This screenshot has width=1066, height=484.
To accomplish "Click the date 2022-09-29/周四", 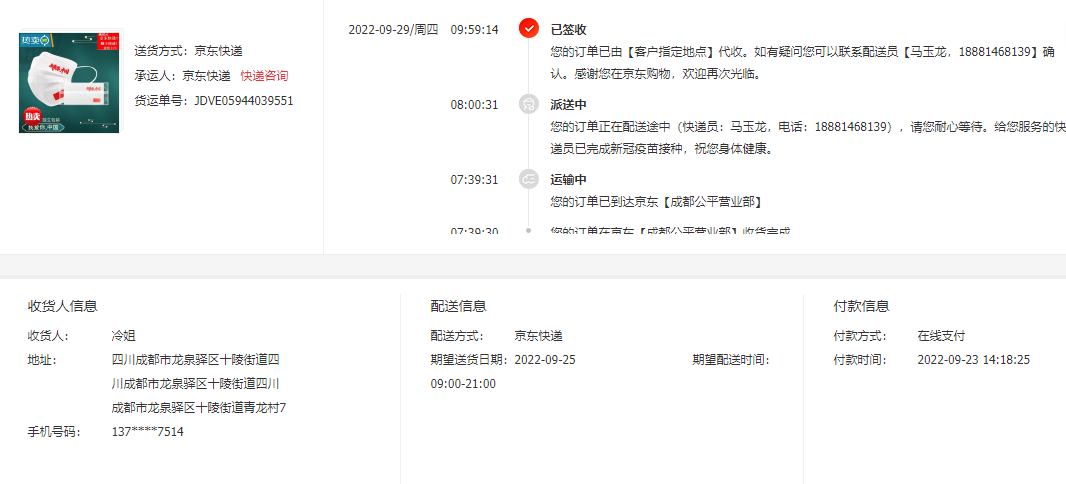I will coord(393,29).
